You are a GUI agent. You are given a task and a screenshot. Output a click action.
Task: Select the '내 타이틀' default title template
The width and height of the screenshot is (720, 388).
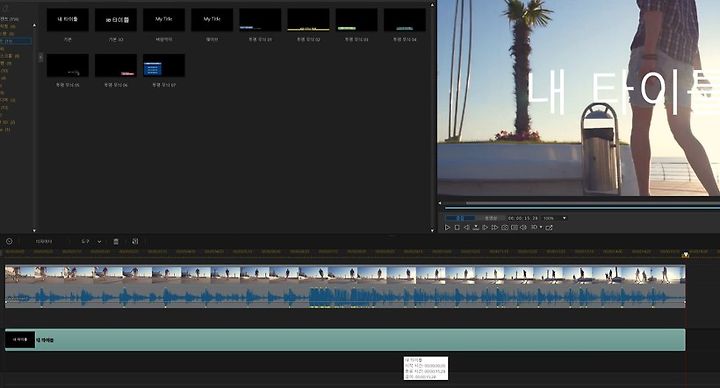coord(68,20)
